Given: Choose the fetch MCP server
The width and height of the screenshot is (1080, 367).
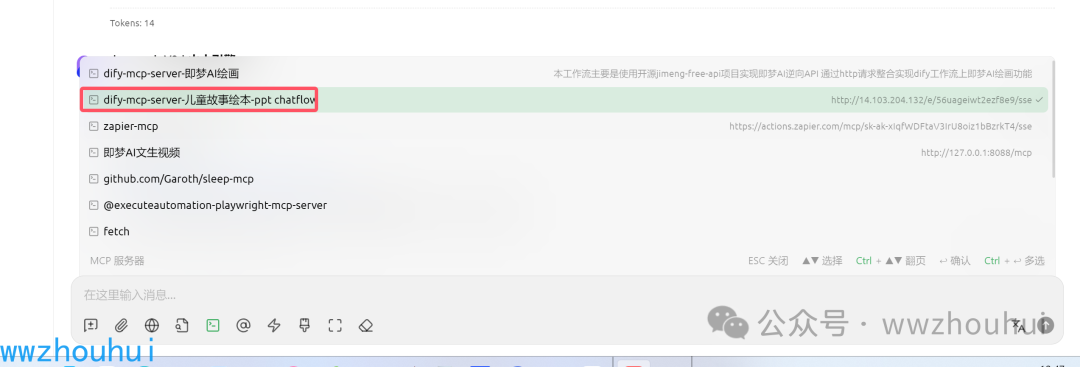Looking at the screenshot, I should (x=563, y=231).
